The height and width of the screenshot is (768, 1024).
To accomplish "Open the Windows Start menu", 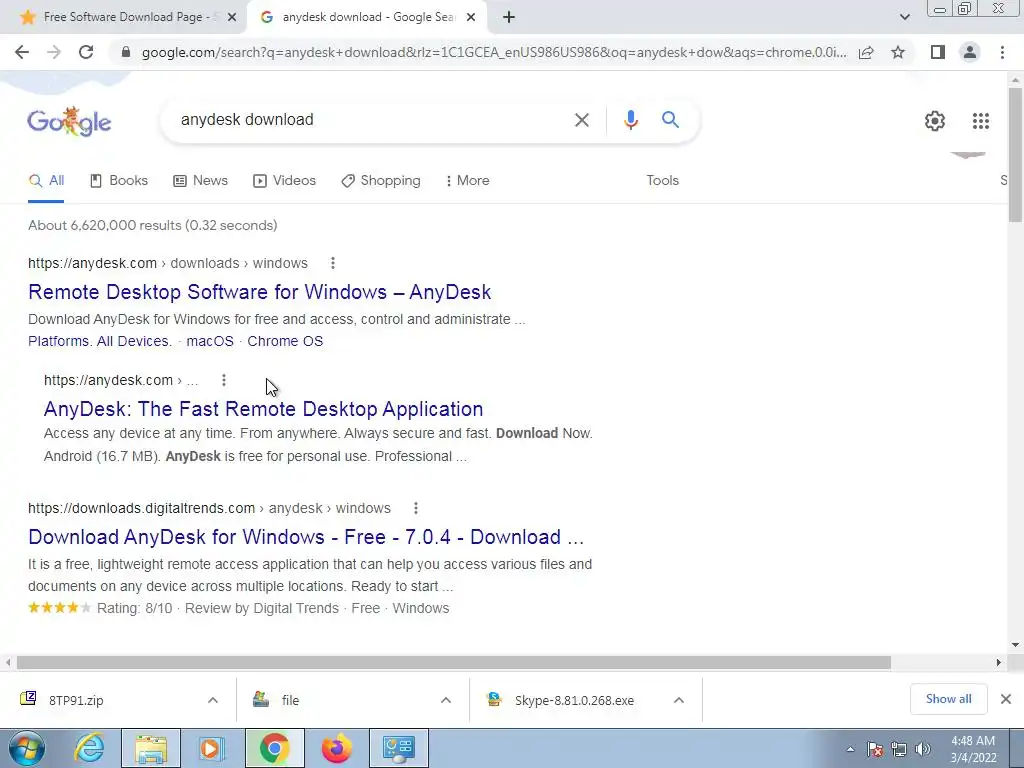I will (27, 748).
